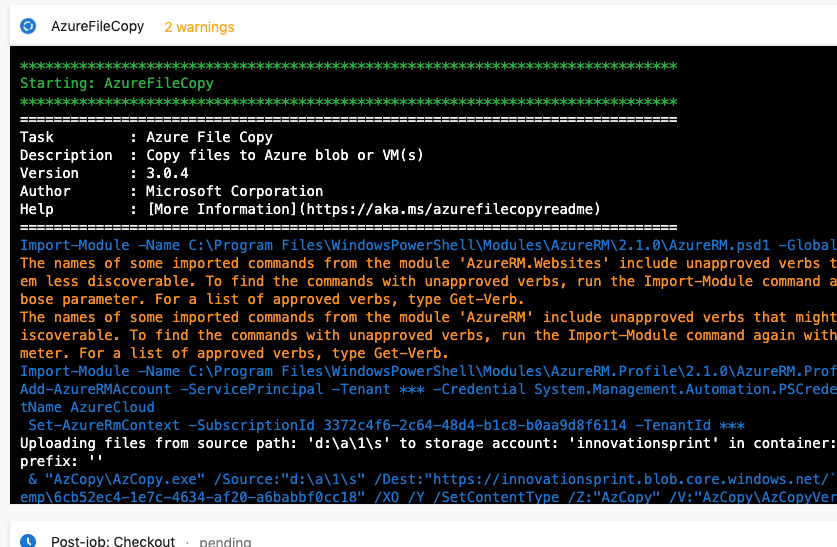Click the Post-job: Checkout pending clock icon
The image size is (837, 547).
click(x=28, y=541)
